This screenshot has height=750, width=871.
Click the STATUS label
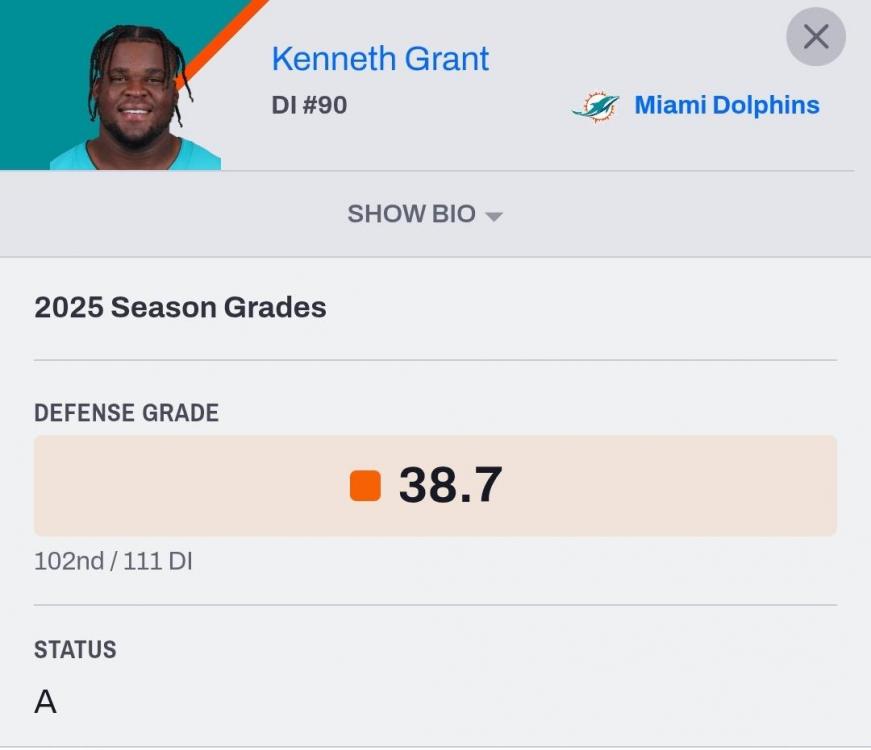pos(75,650)
